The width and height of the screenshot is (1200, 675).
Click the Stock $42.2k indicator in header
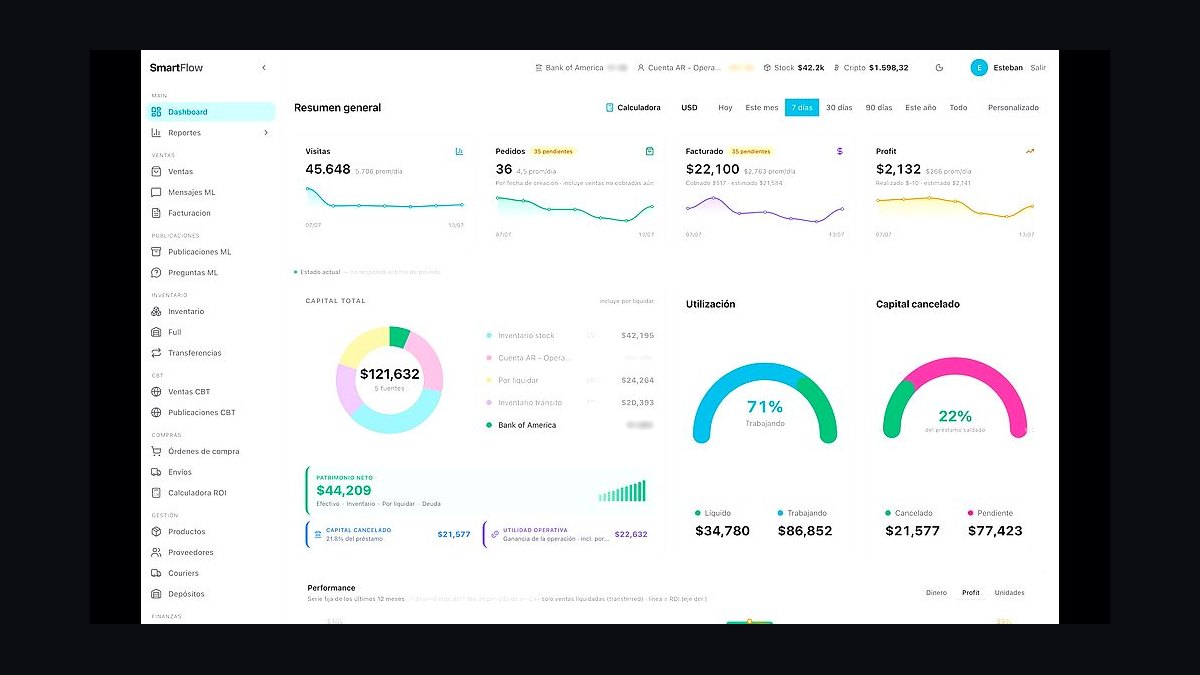(x=793, y=68)
